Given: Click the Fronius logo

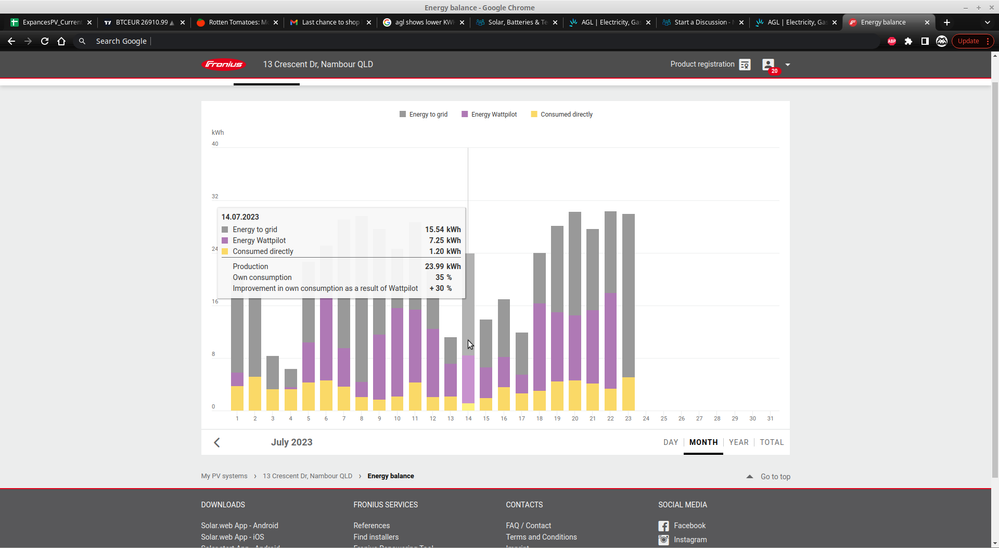Looking at the screenshot, I should (x=223, y=64).
